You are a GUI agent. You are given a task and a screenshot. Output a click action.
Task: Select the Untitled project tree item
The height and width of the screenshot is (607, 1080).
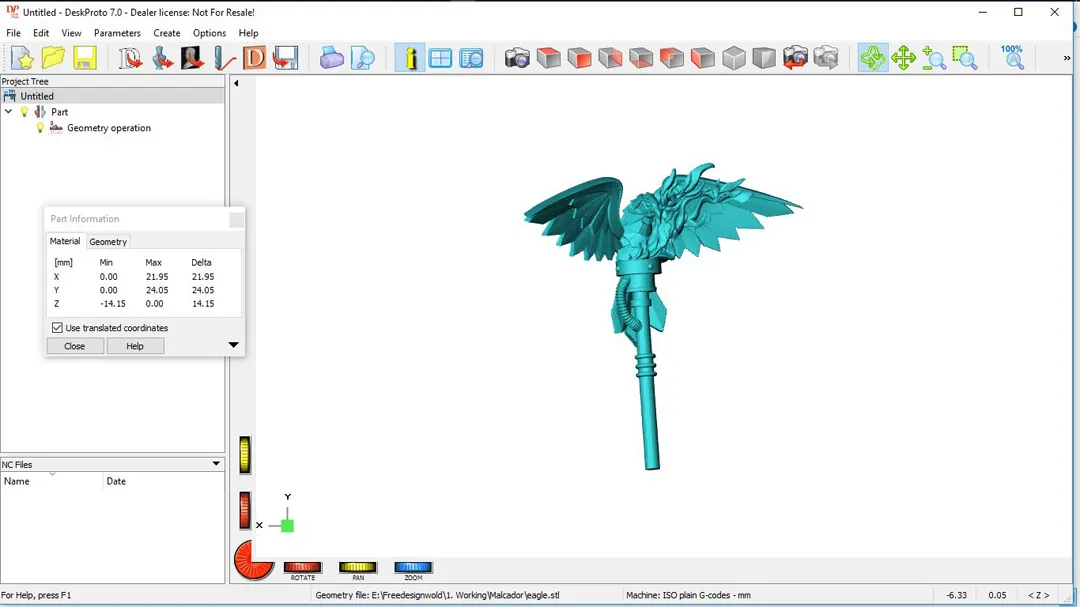37,96
